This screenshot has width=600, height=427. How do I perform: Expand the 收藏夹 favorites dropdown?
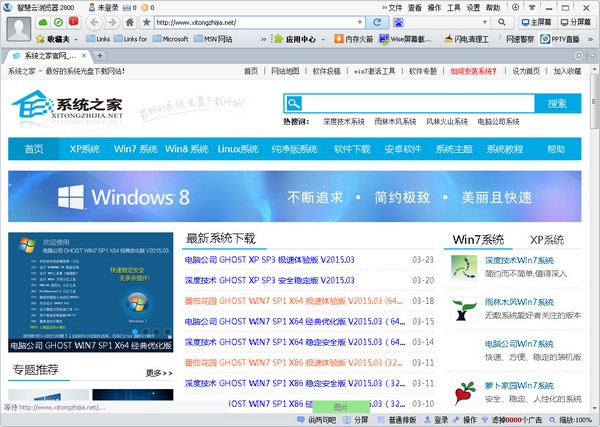click(55, 38)
